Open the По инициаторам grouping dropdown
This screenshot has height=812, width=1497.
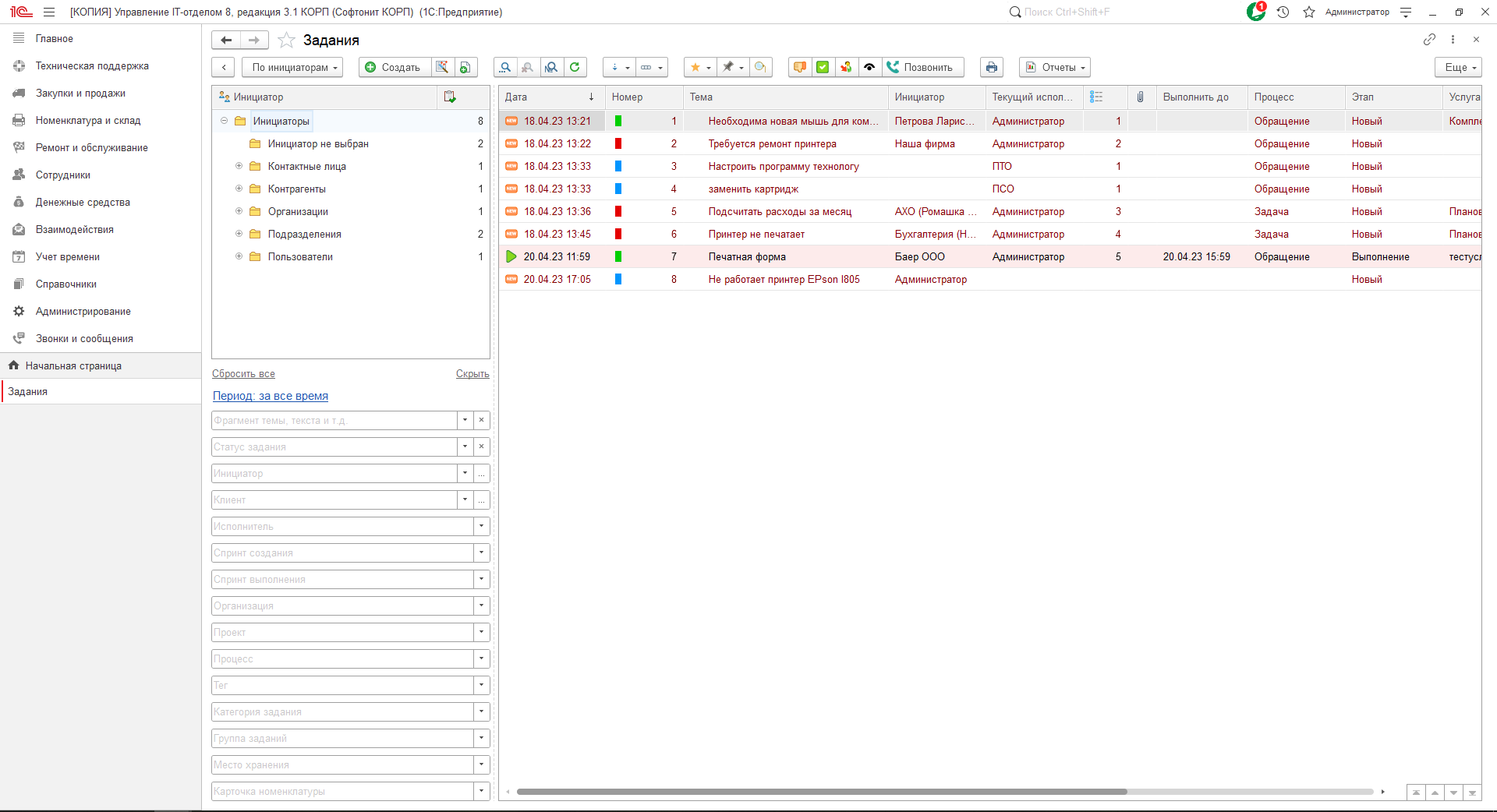coord(293,67)
